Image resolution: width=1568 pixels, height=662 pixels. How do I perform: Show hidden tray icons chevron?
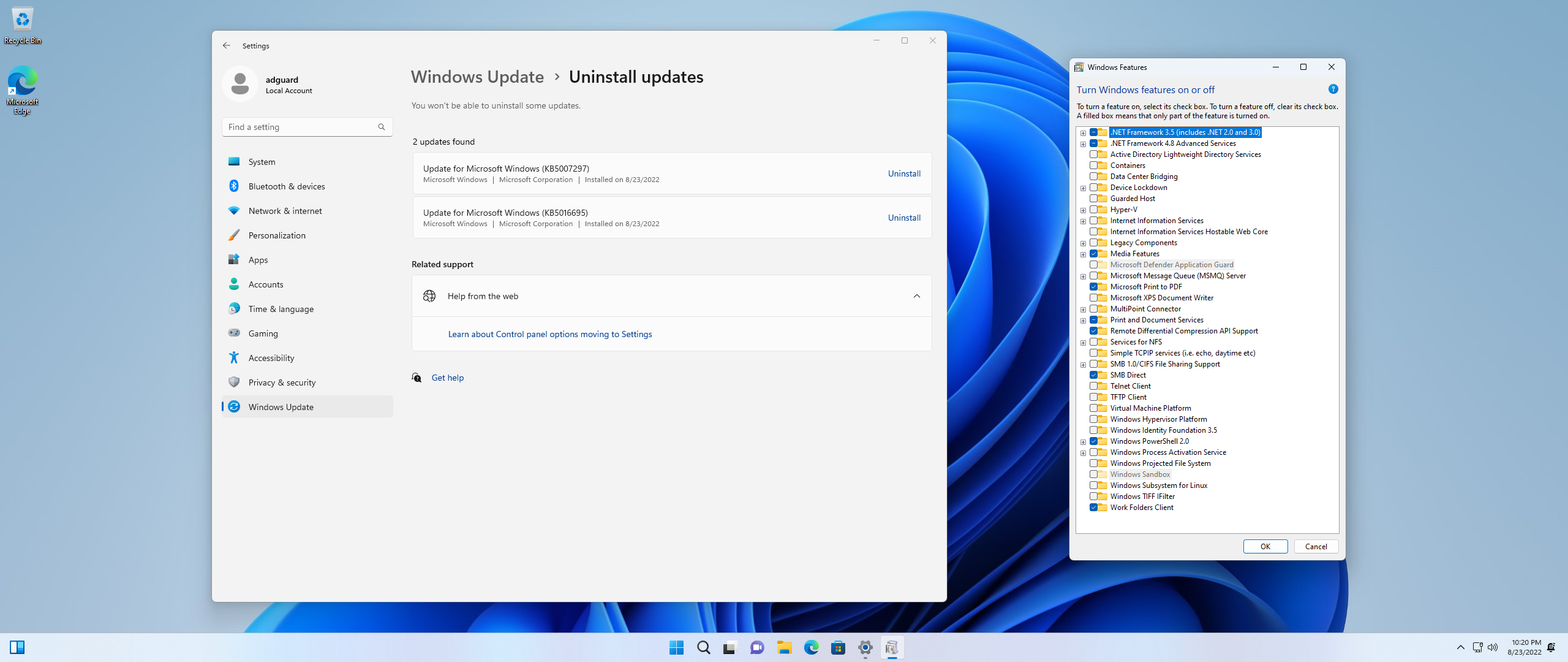1461,647
